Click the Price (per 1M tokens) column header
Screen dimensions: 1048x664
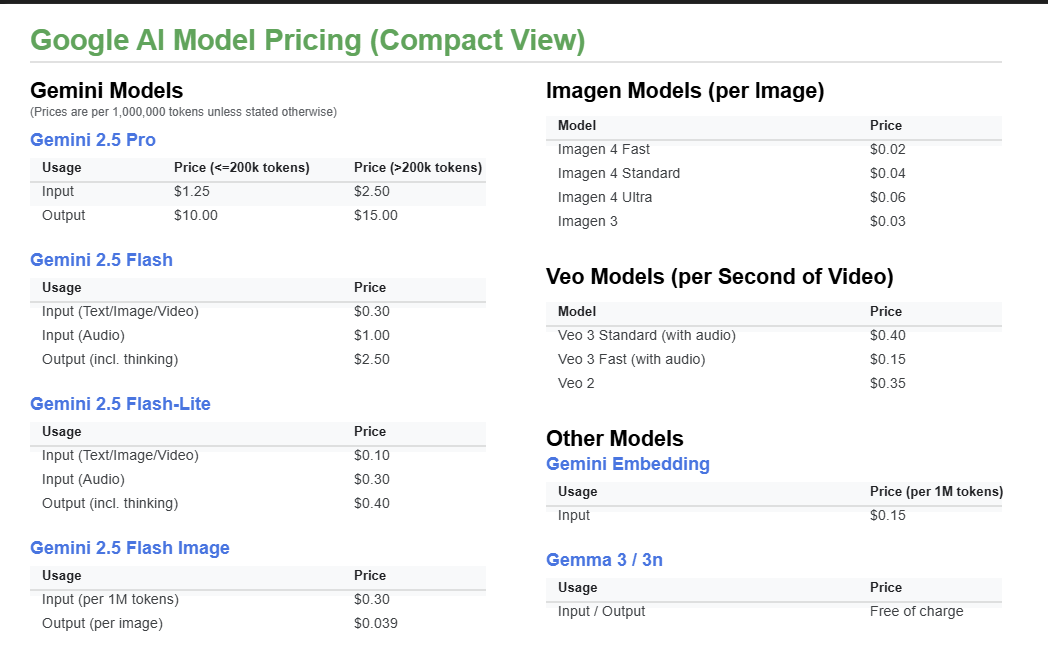[936, 491]
